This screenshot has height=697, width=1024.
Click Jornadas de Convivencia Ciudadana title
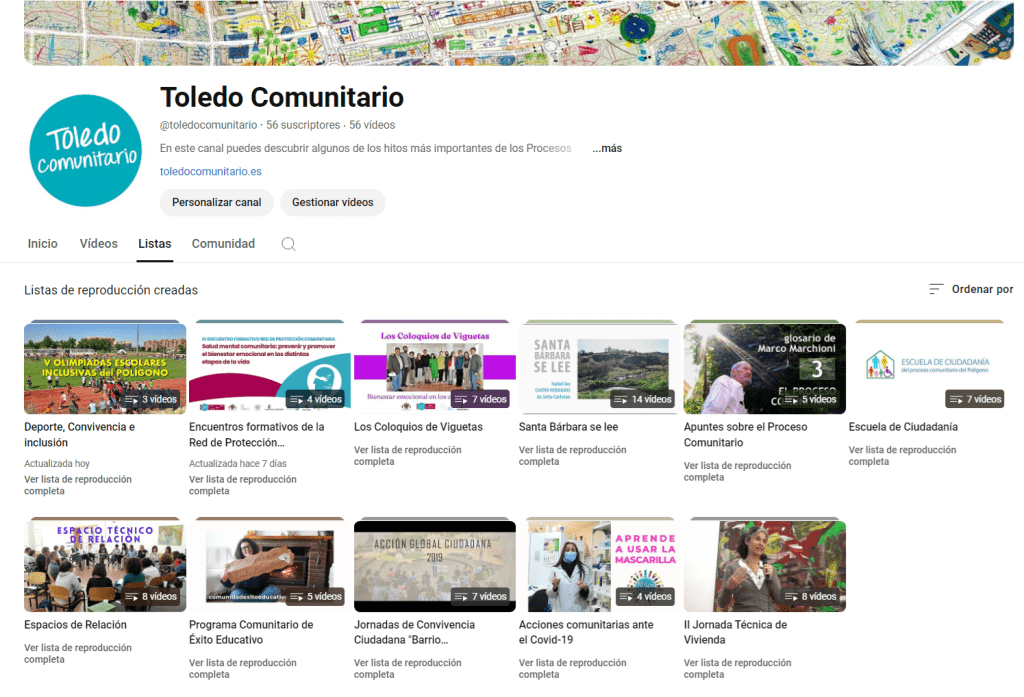pyautogui.click(x=415, y=632)
